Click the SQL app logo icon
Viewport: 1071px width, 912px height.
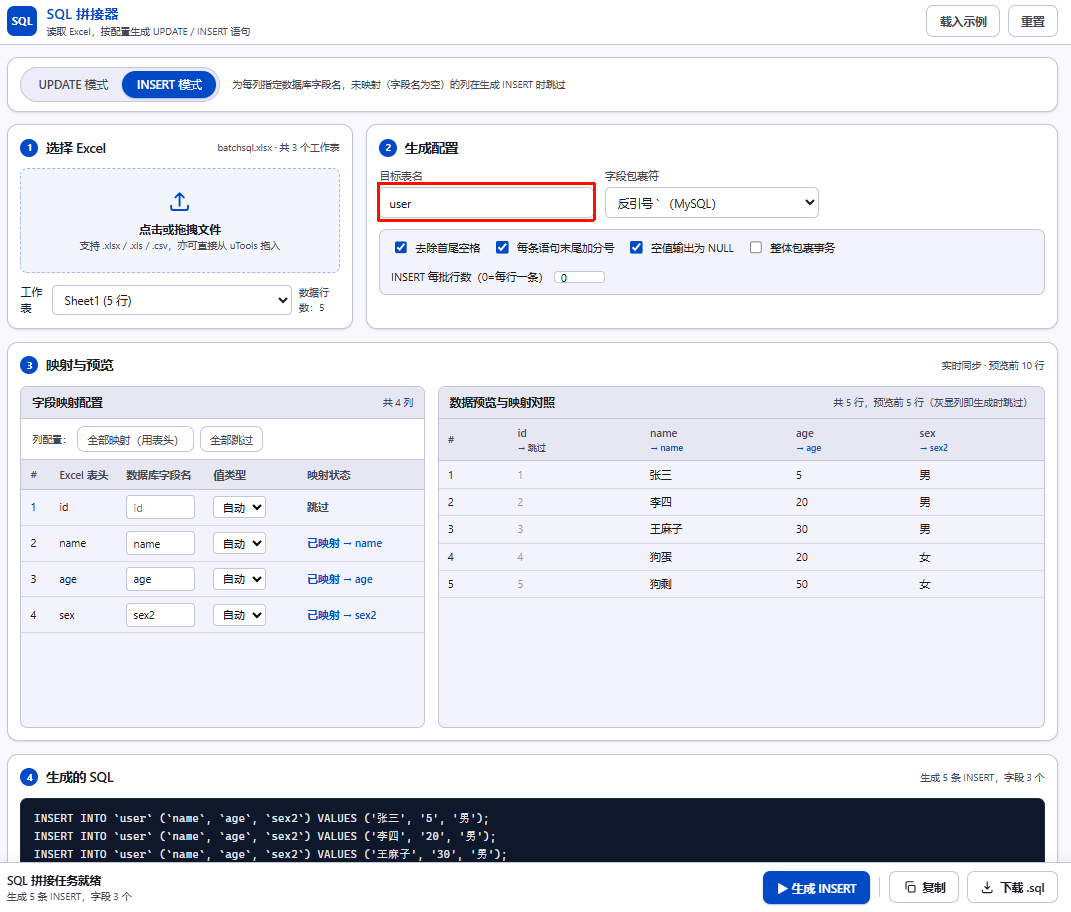(22, 21)
